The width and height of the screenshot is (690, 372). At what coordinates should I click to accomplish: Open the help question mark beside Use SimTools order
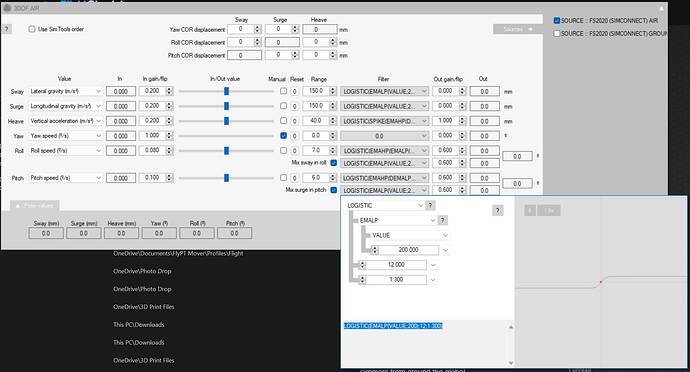coord(7,29)
